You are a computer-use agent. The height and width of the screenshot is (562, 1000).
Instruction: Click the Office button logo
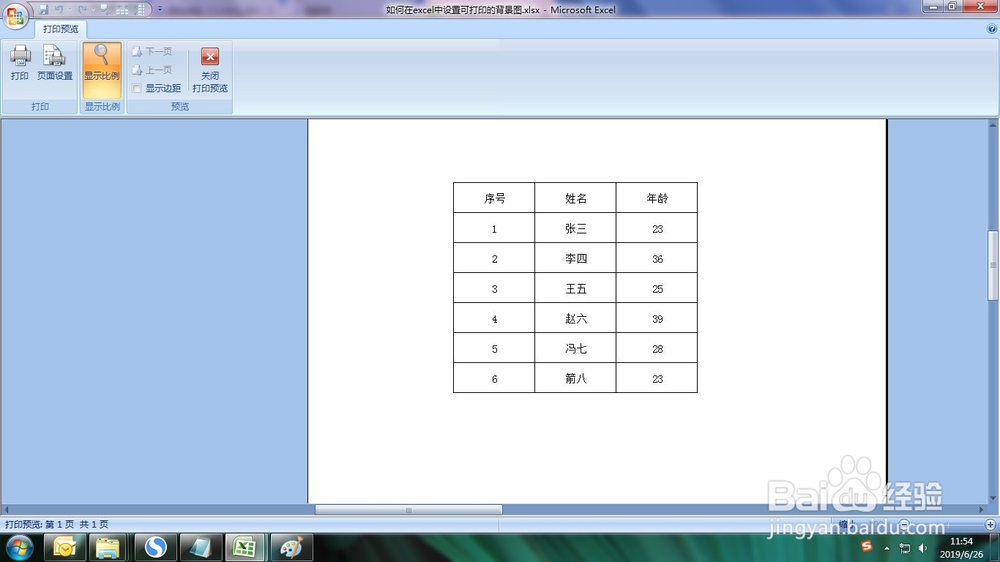click(15, 15)
